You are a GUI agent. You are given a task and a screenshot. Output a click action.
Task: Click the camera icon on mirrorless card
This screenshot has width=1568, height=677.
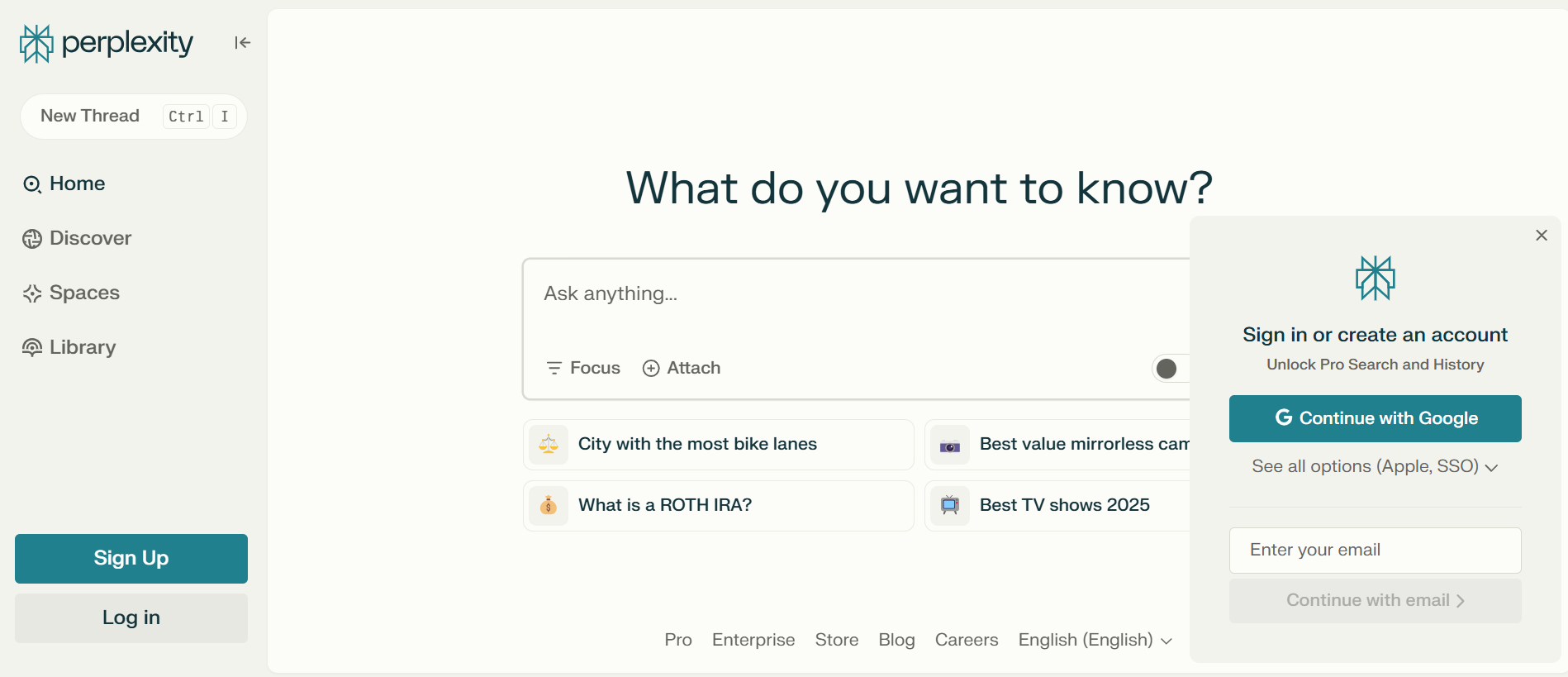tap(950, 446)
